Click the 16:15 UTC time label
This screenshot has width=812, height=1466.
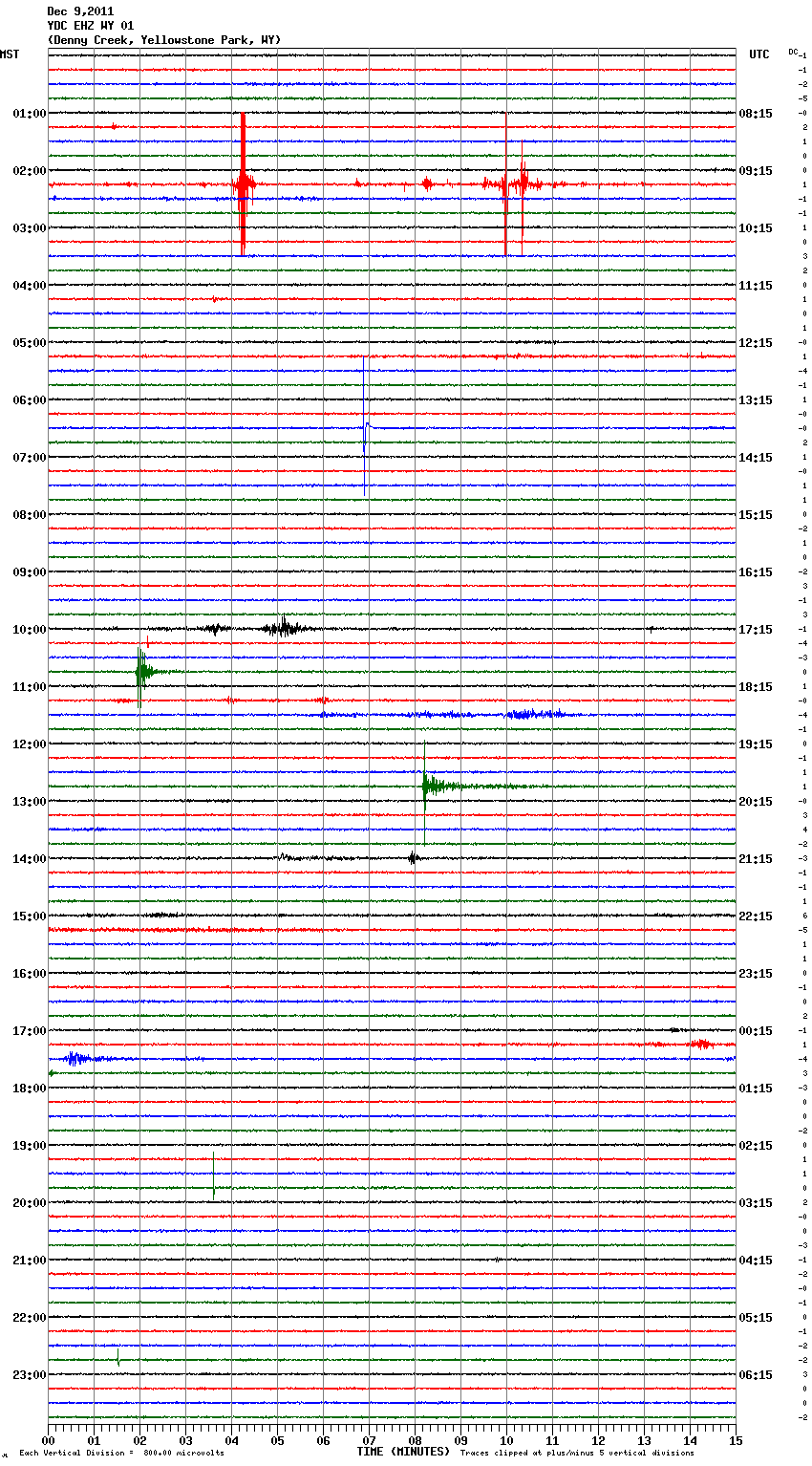[756, 572]
